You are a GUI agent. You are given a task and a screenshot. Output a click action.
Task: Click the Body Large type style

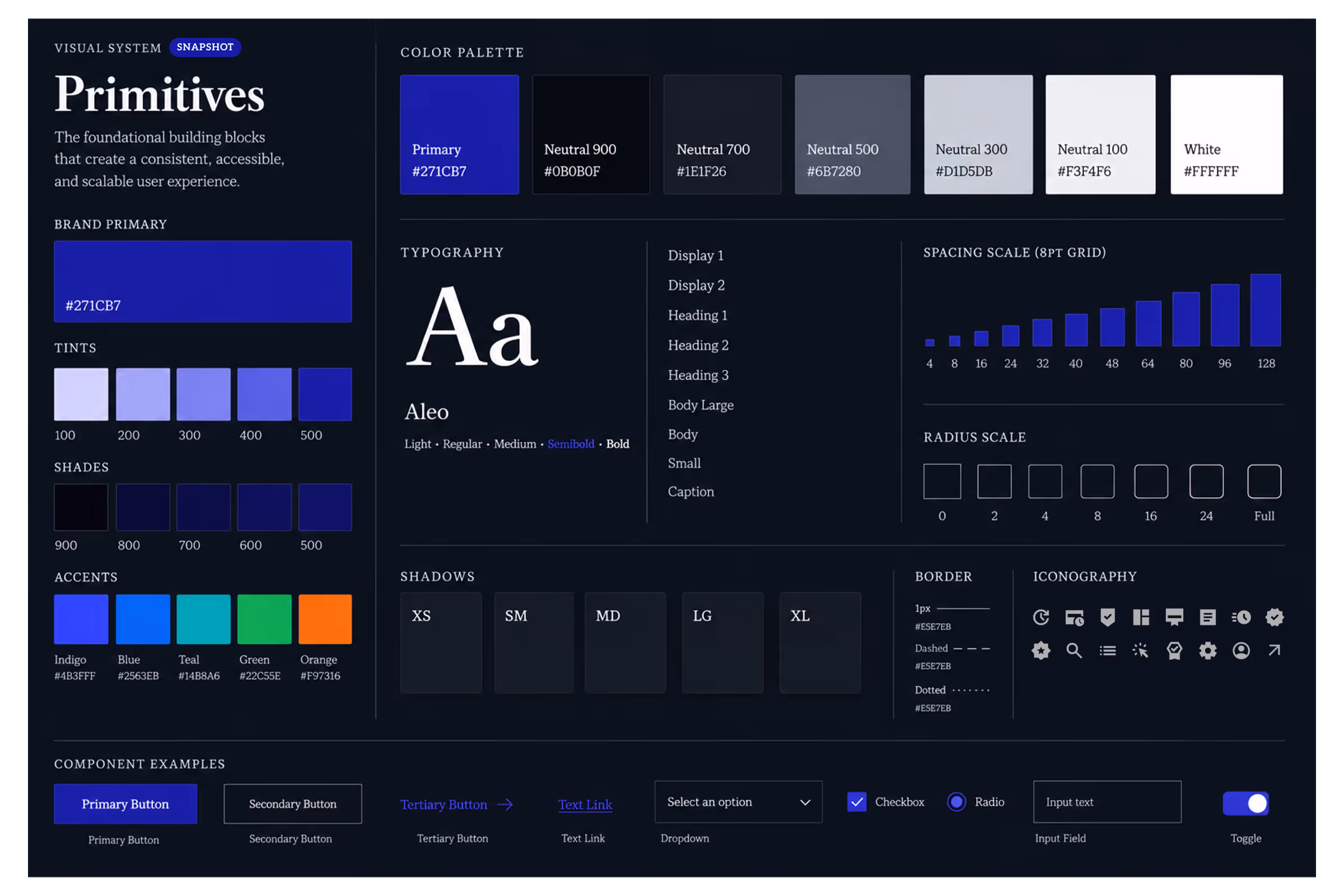click(x=701, y=405)
